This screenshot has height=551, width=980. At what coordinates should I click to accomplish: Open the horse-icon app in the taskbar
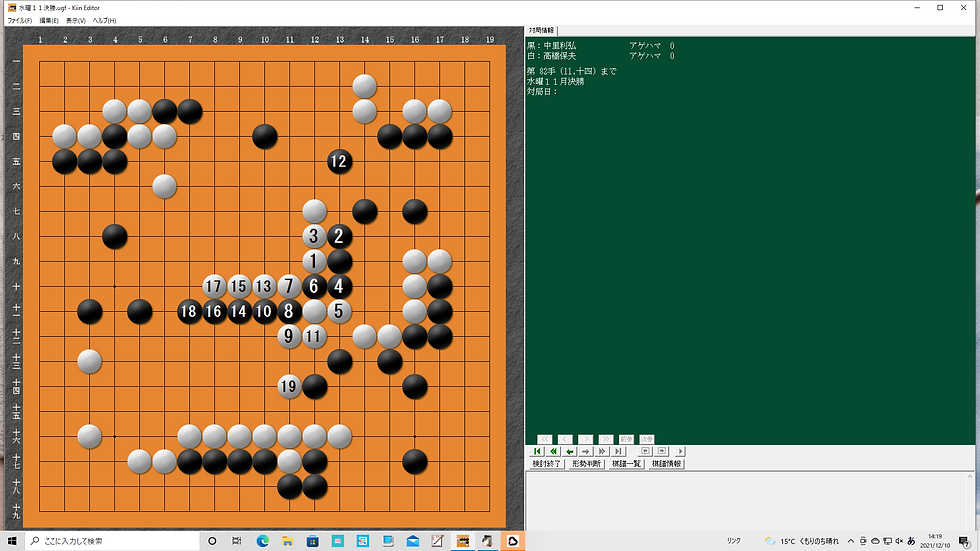click(x=488, y=541)
